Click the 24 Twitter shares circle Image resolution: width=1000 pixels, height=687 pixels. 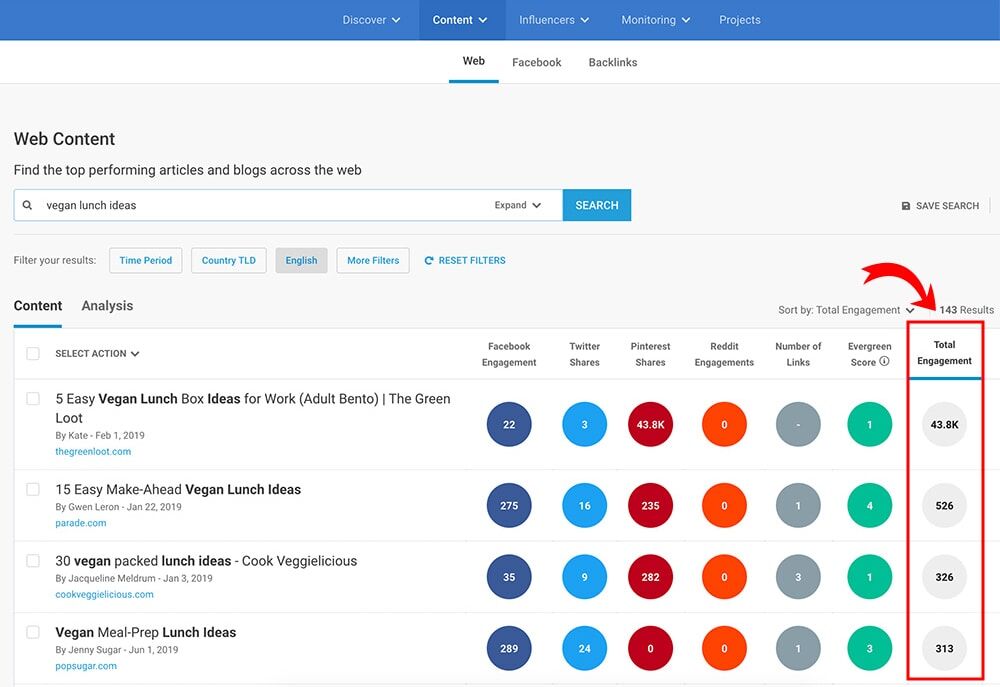coord(584,648)
